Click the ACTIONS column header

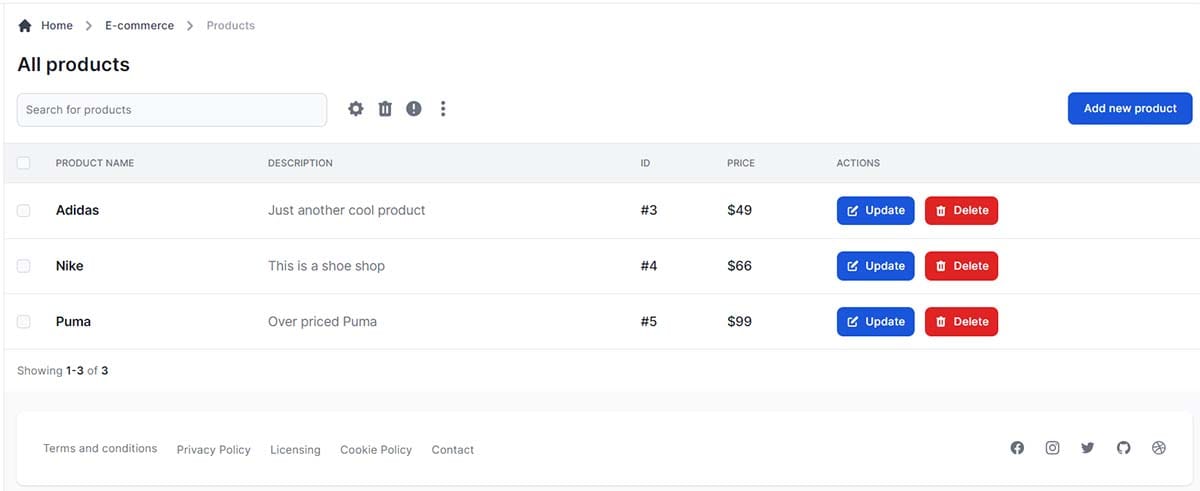click(858, 163)
